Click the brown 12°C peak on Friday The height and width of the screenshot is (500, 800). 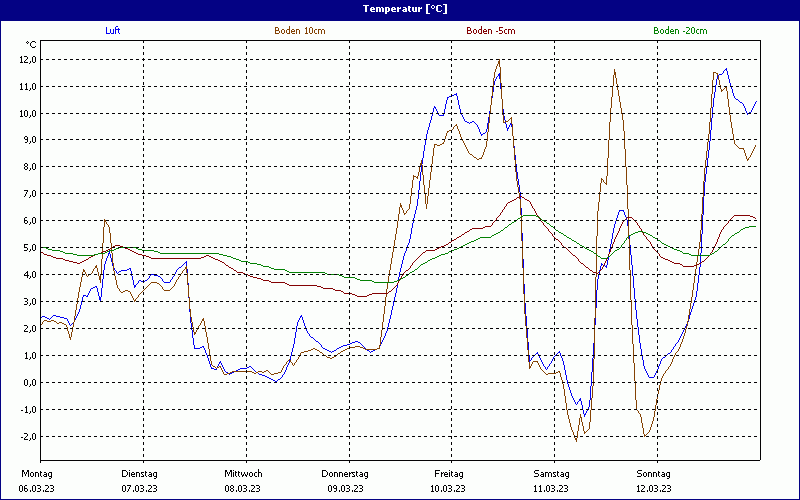tap(499, 60)
